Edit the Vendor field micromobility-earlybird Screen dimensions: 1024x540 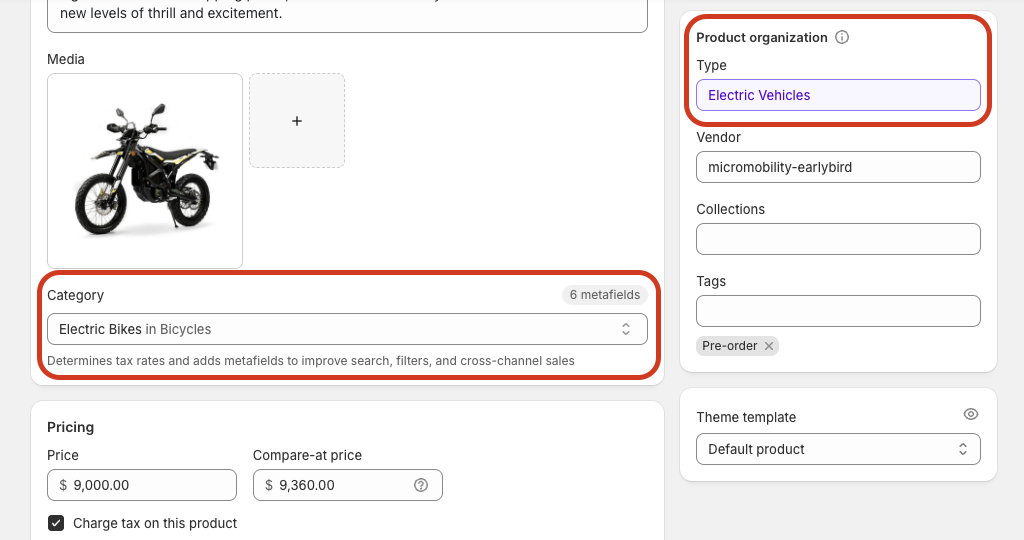(838, 167)
